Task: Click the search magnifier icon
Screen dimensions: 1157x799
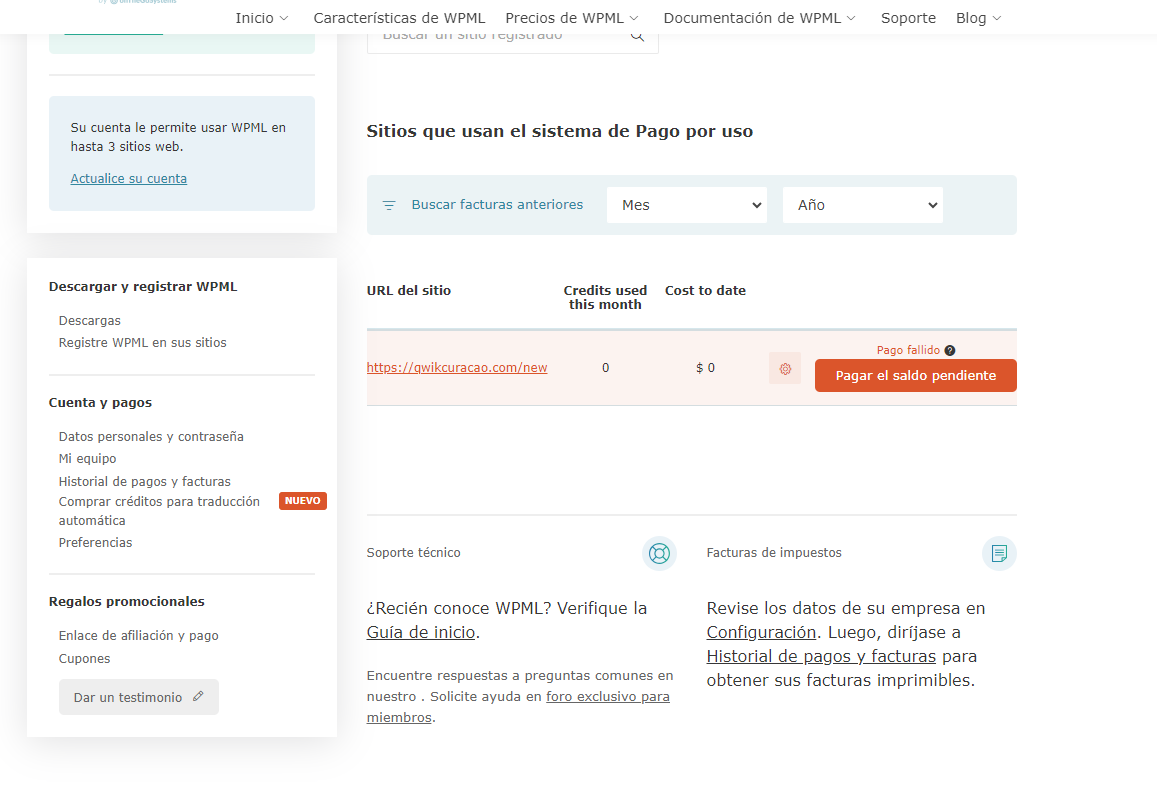Action: 638,36
